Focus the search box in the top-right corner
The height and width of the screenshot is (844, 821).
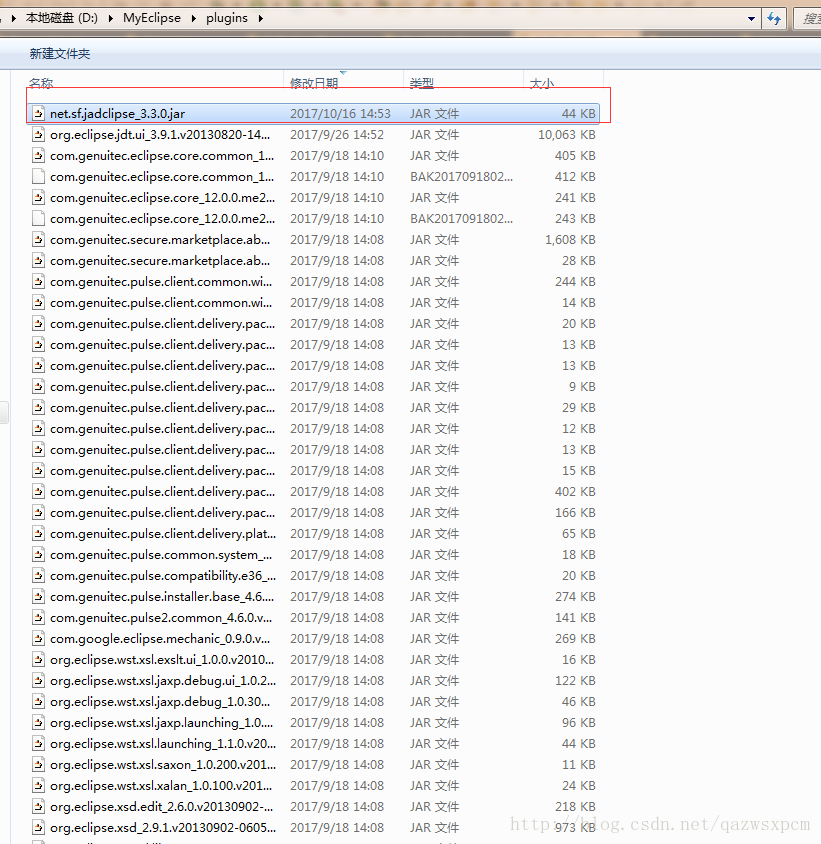(x=809, y=19)
